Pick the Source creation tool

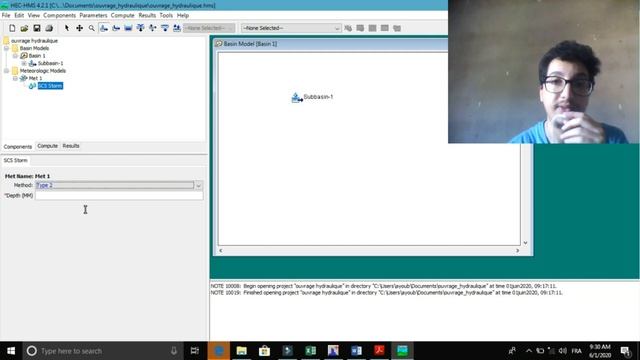pyautogui.click(x=165, y=28)
